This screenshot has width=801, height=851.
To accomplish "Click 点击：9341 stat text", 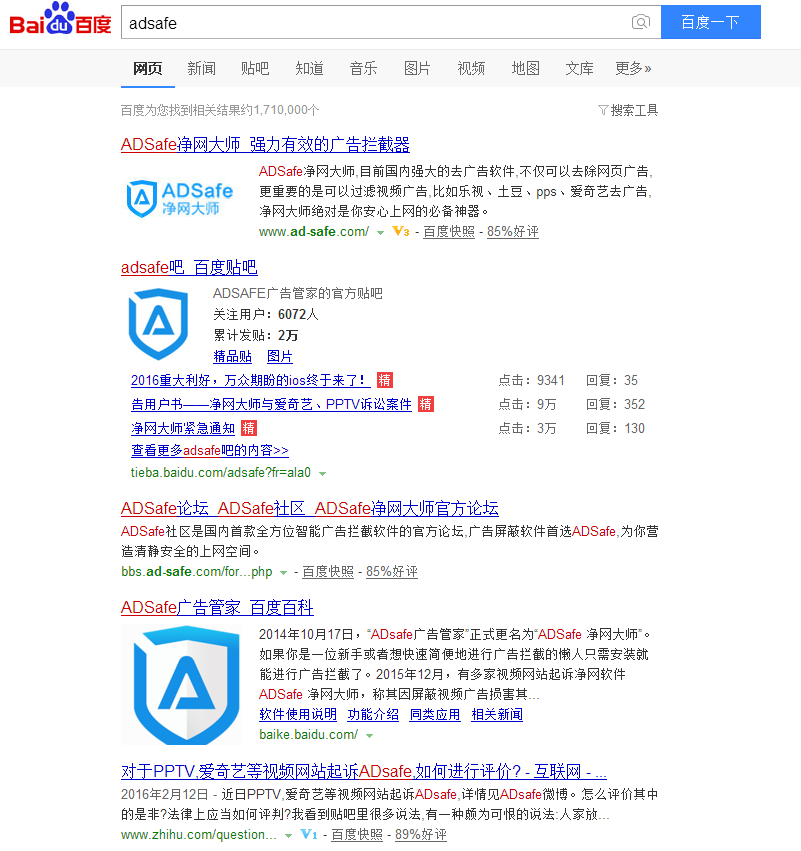I will tap(532, 380).
